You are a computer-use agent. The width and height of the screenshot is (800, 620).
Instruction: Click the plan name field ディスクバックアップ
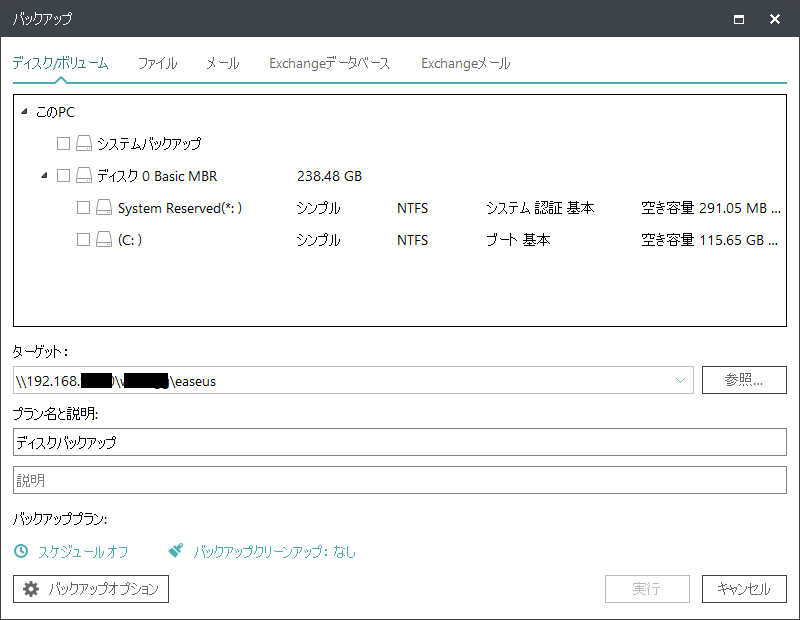tap(399, 442)
